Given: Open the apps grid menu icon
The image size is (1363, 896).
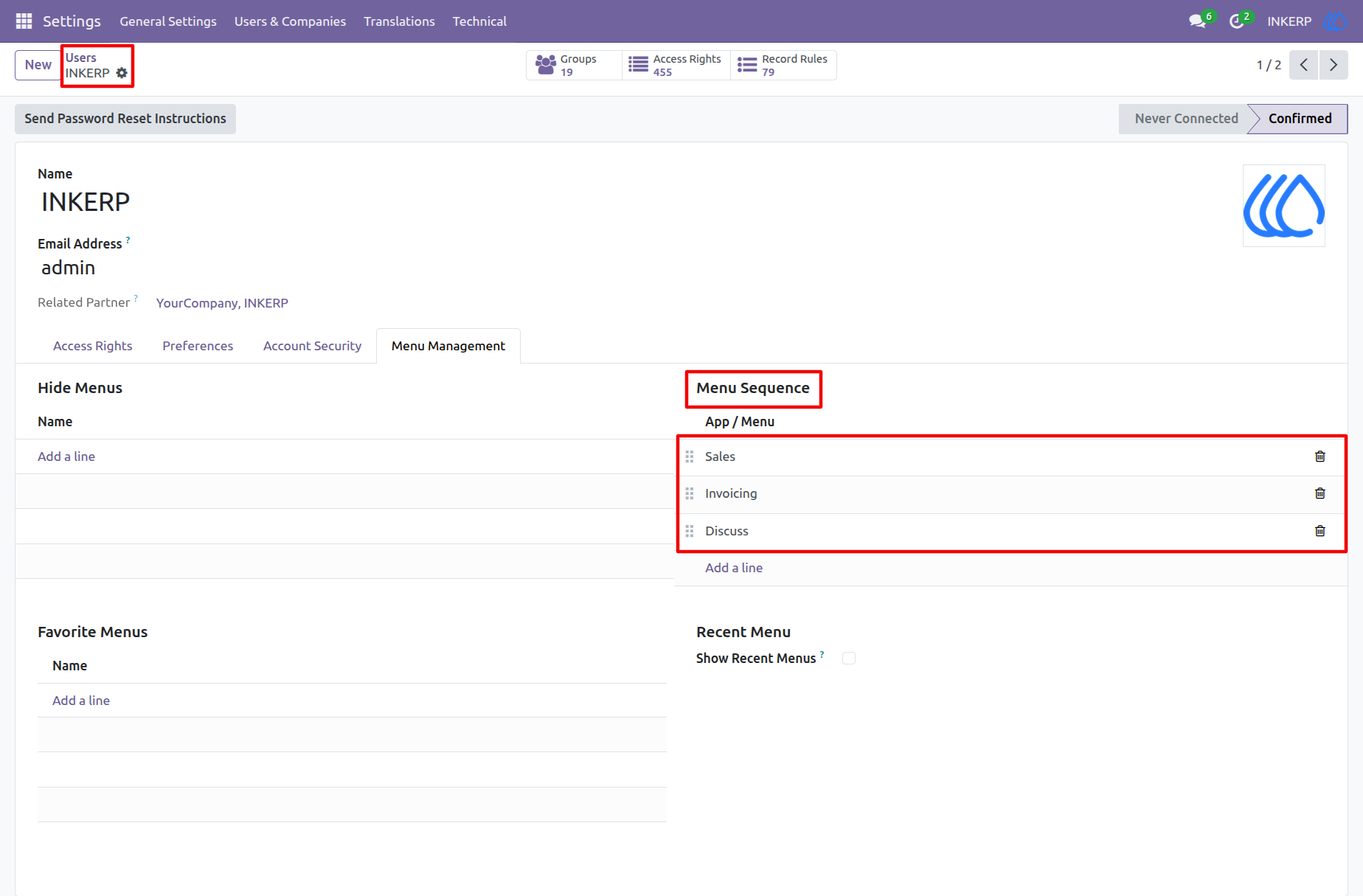Looking at the screenshot, I should pos(24,21).
